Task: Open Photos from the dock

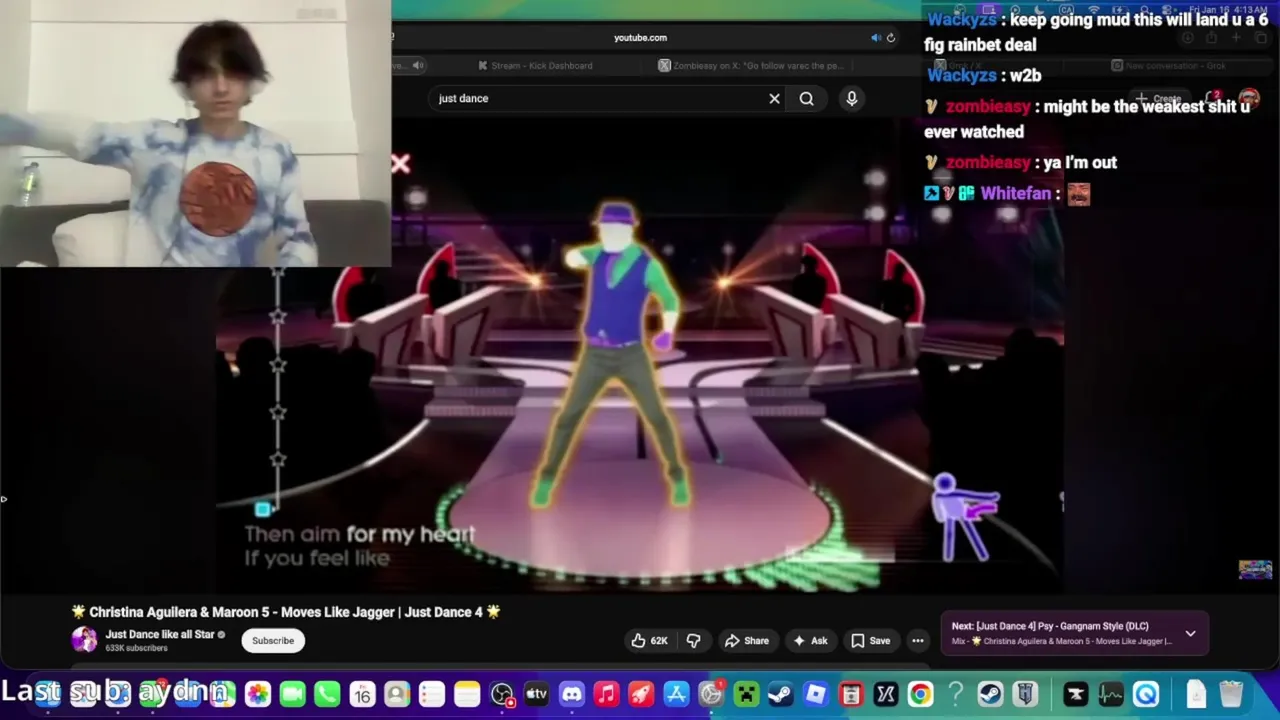Action: click(x=257, y=693)
